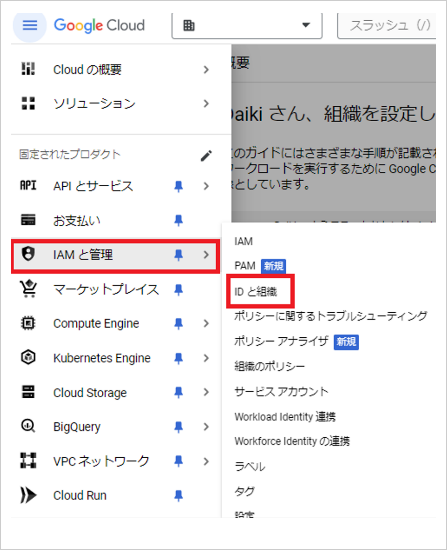
Task: Expand IAM と管理 submenu chevron
Action: (x=206, y=255)
